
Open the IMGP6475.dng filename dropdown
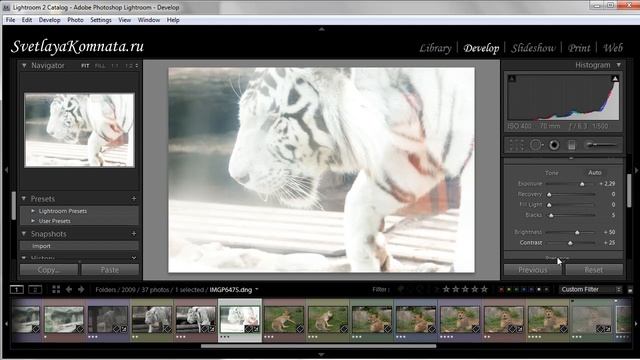[x=257, y=289]
